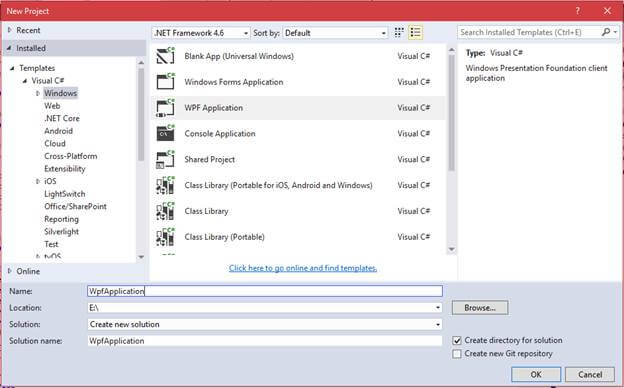Select the Windows Forms Application icon

tap(165, 82)
